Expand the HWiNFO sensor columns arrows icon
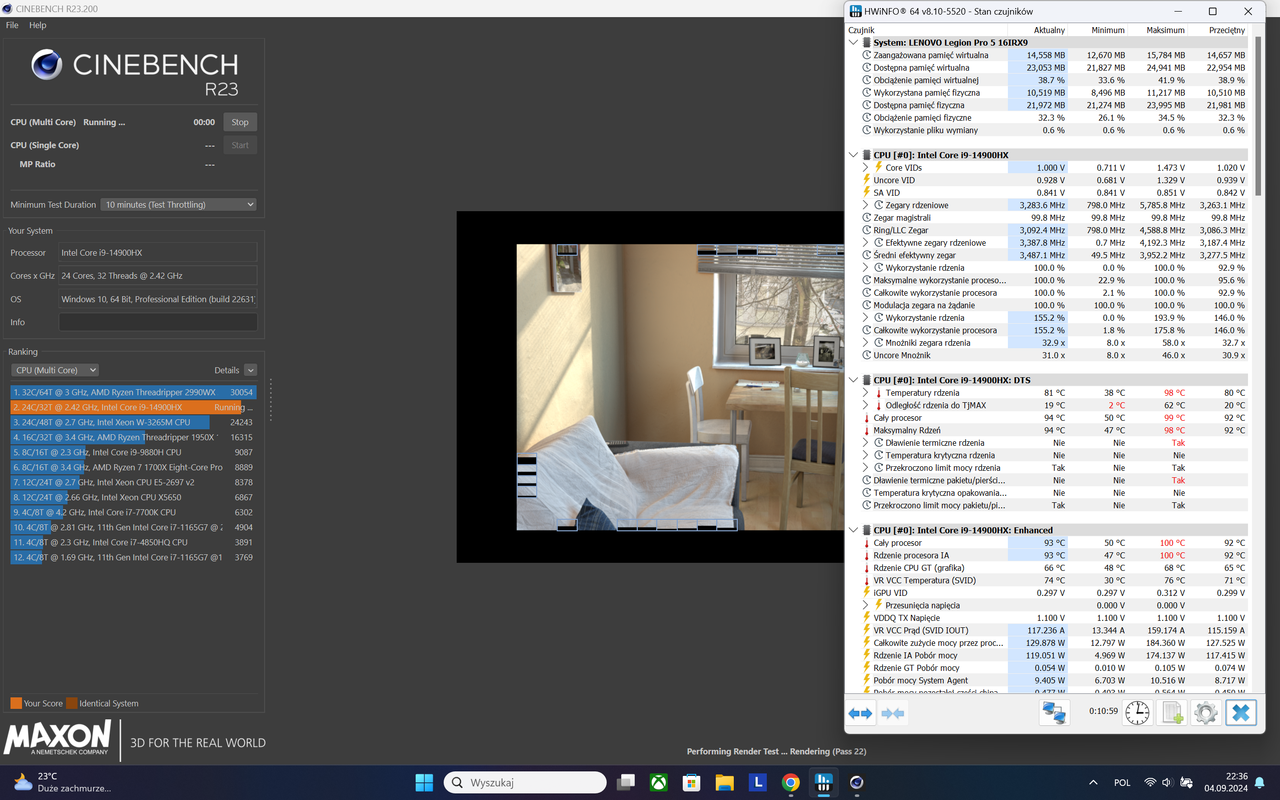Screen dimensions: 1280x800 coord(860,713)
